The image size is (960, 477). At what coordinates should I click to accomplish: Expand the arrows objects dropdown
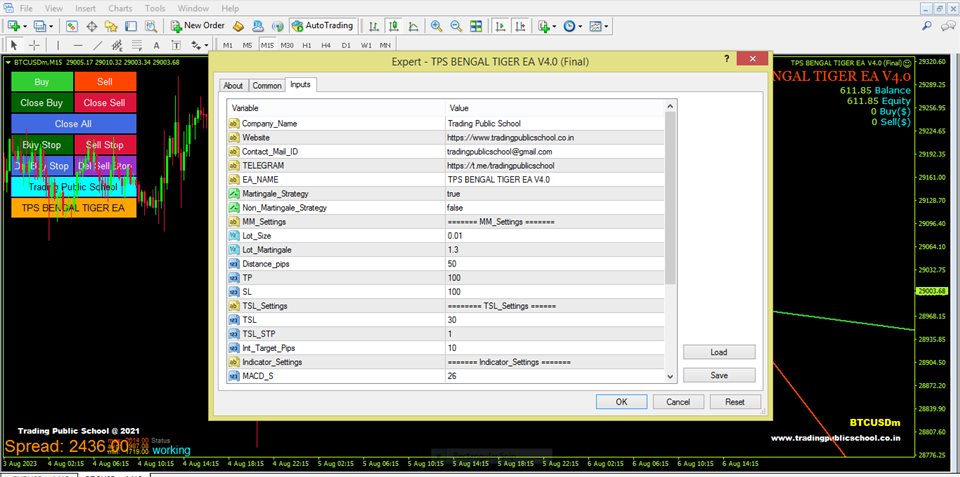click(206, 45)
